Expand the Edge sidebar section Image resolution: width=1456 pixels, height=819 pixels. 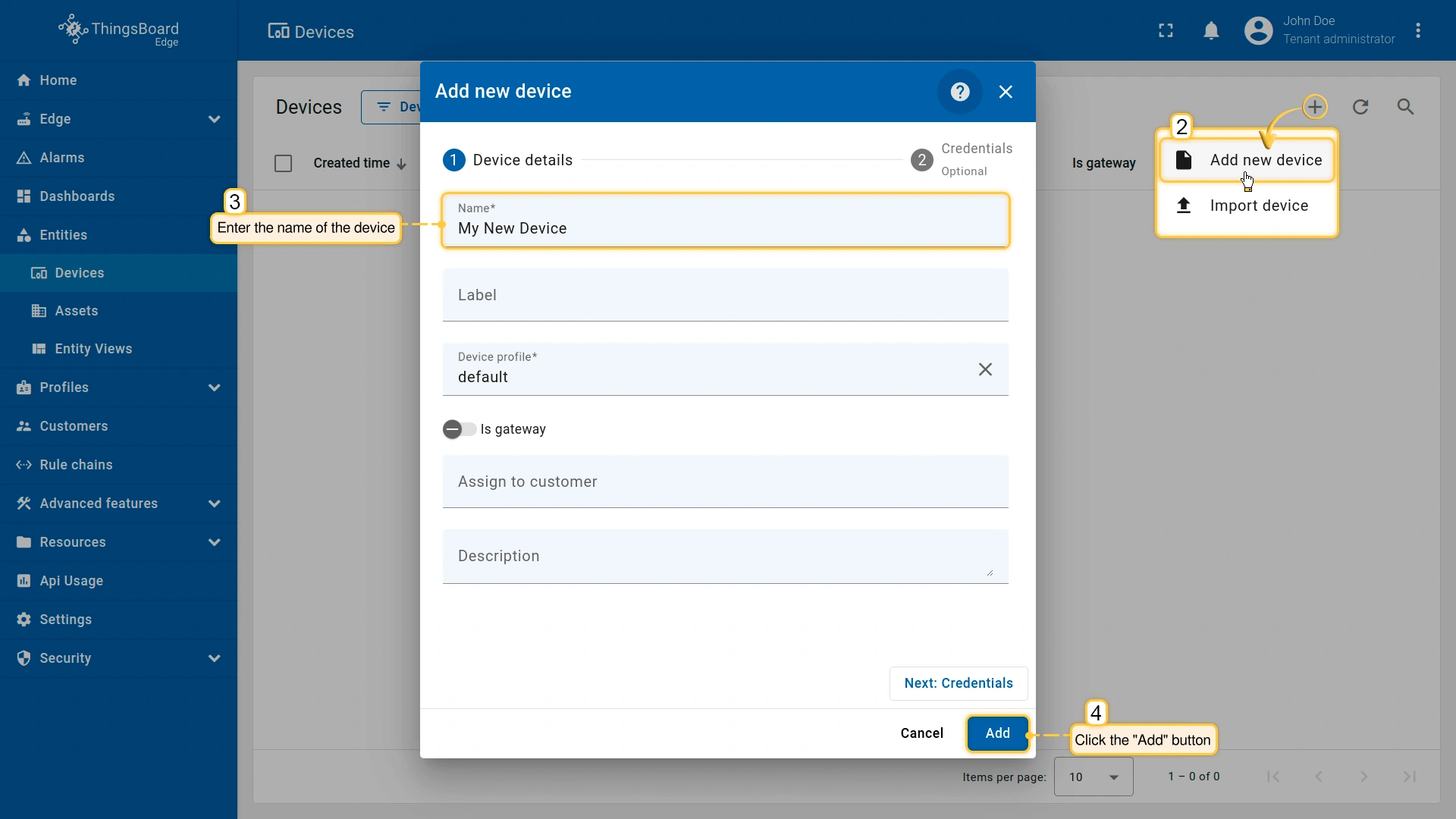(x=214, y=119)
